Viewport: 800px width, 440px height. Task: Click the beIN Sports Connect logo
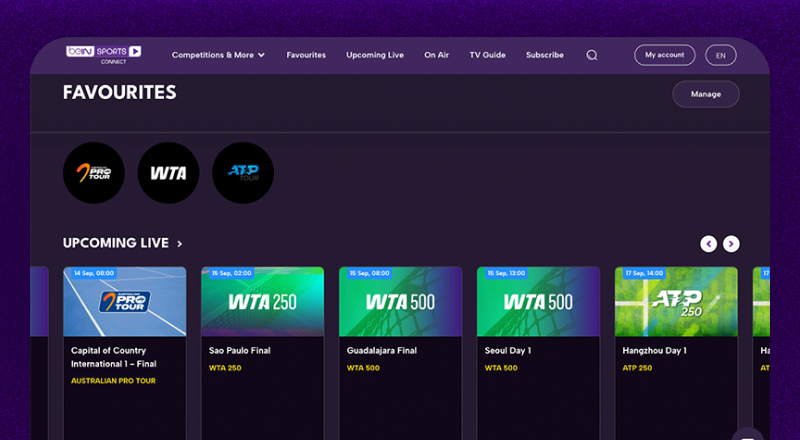click(x=104, y=55)
